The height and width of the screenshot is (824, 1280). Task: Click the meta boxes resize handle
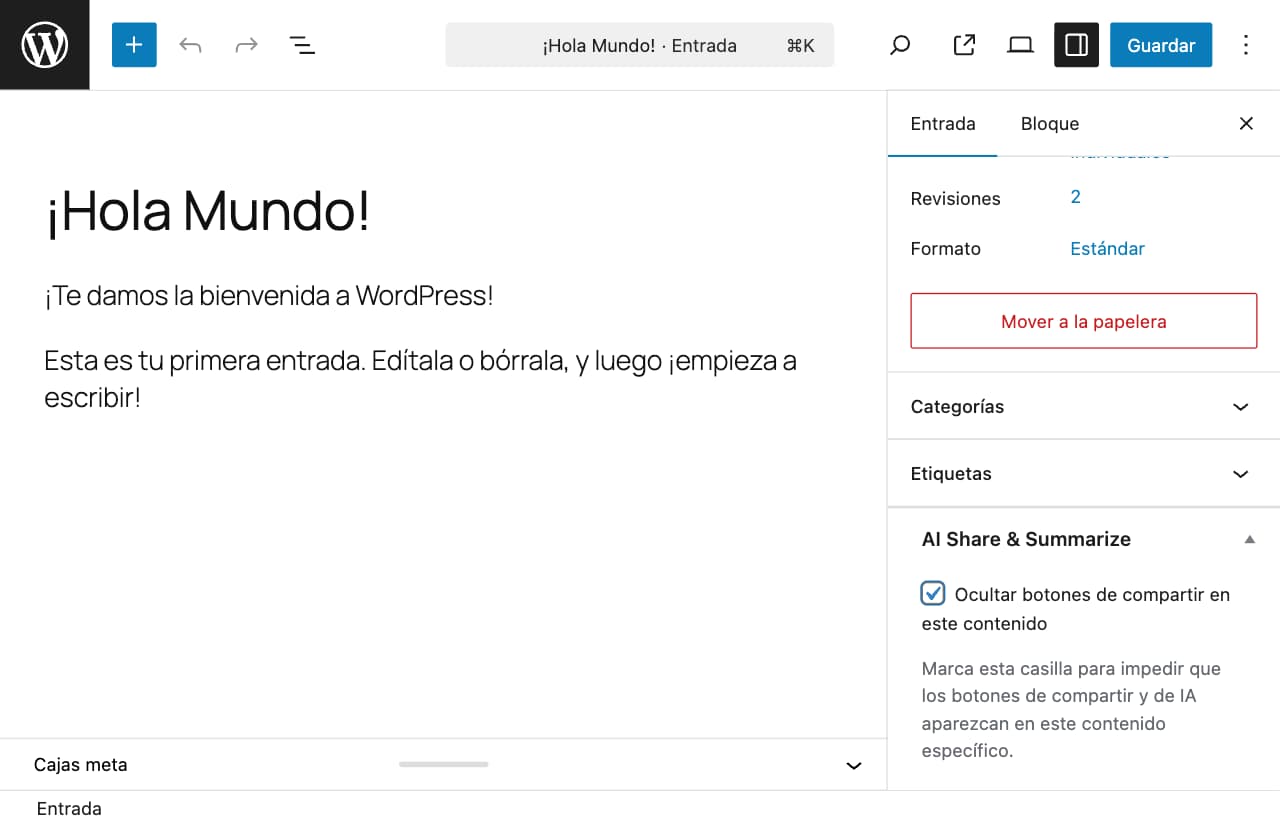click(x=443, y=765)
